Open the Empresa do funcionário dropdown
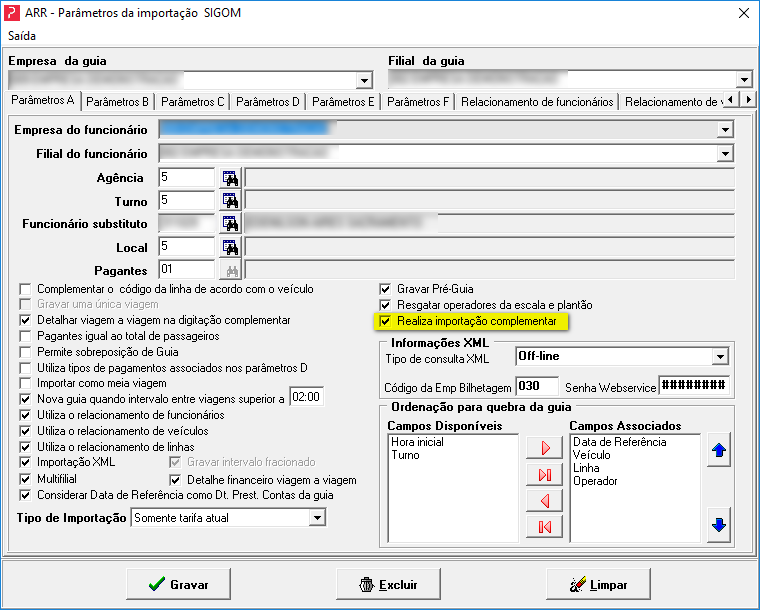 pyautogui.click(x=725, y=129)
